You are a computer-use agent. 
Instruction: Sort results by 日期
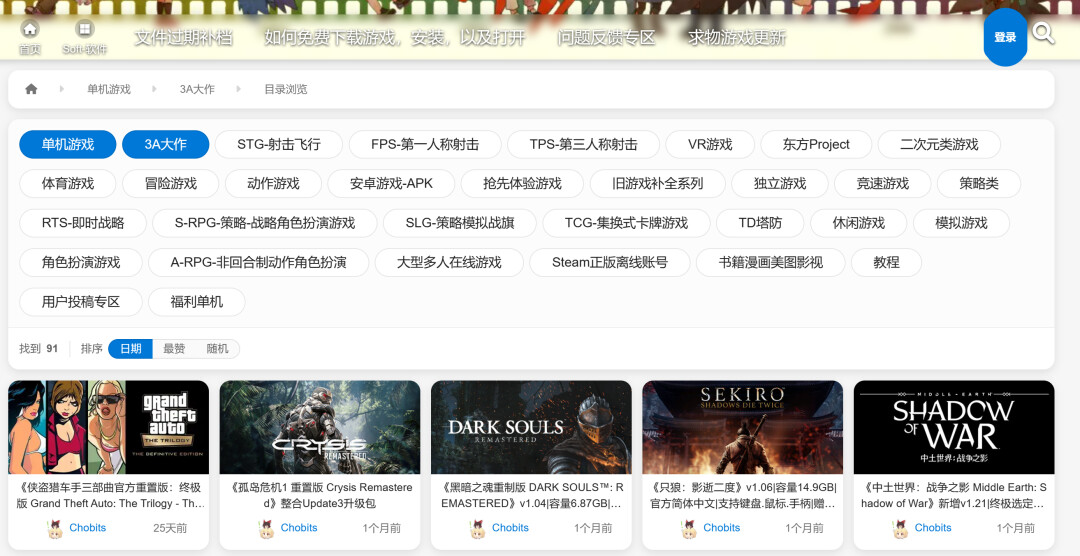click(x=130, y=349)
